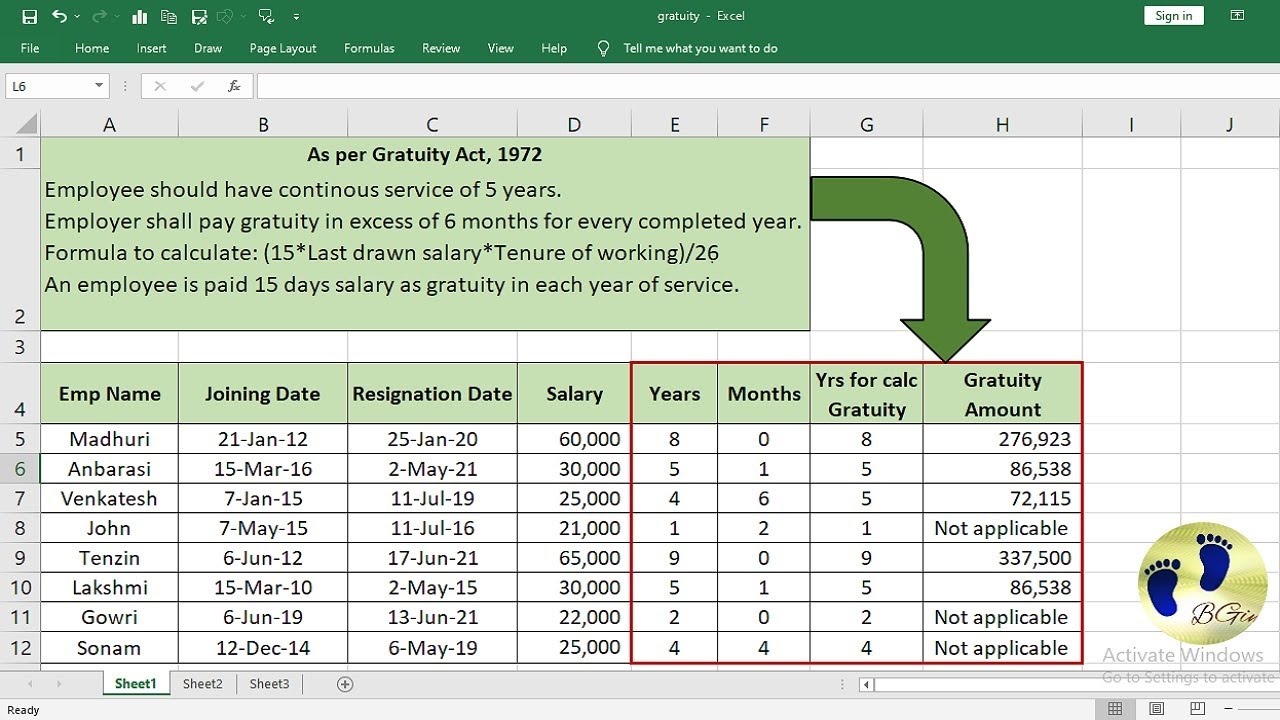Click the Sign in button
Image resolution: width=1280 pixels, height=720 pixels.
click(x=1173, y=16)
